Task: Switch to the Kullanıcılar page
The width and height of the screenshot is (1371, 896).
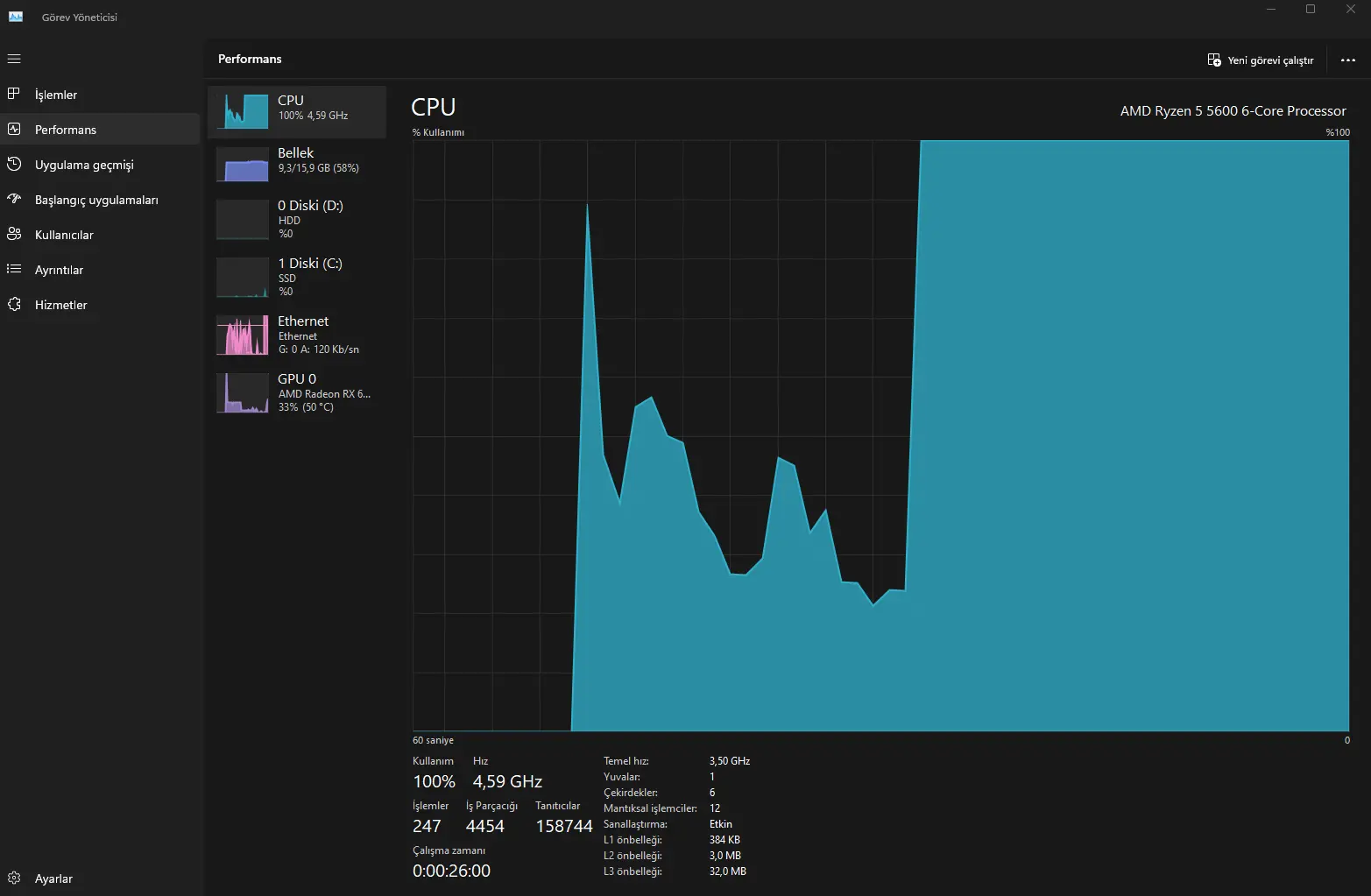Action: [101, 234]
